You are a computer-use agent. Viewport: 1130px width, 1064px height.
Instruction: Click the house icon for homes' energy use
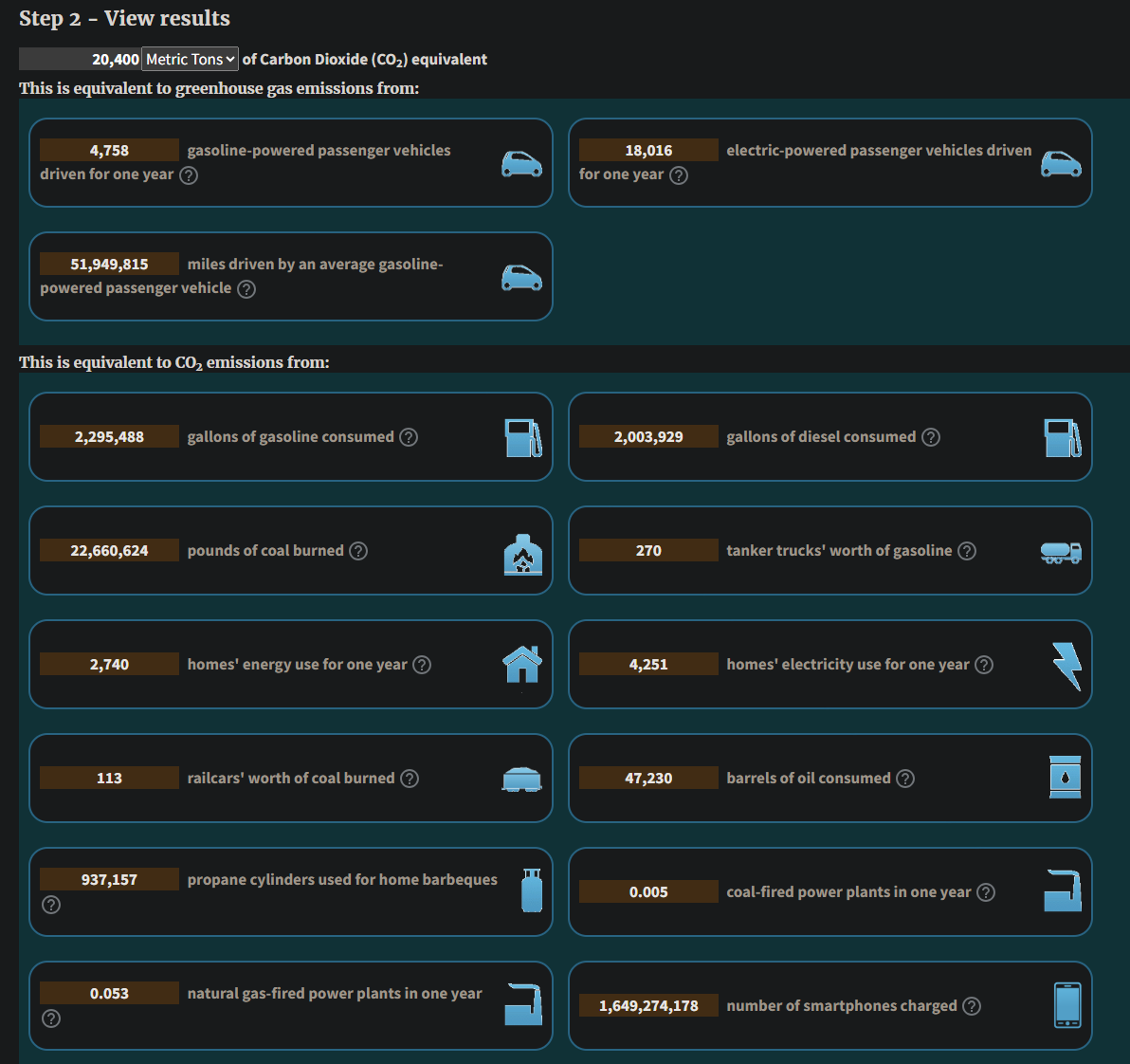(x=522, y=664)
